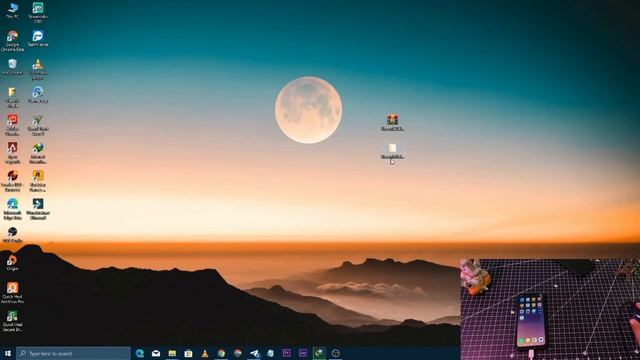
Task: Open the Mail app from the taskbar
Action: (x=156, y=353)
